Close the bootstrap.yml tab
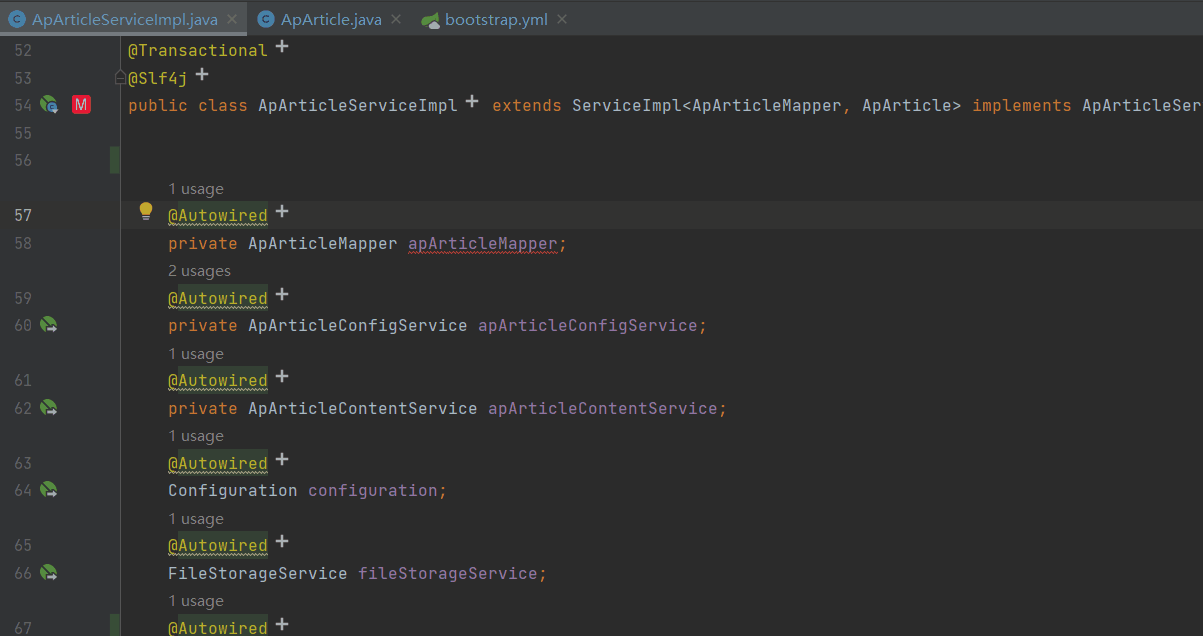This screenshot has height=636, width=1203. click(560, 19)
